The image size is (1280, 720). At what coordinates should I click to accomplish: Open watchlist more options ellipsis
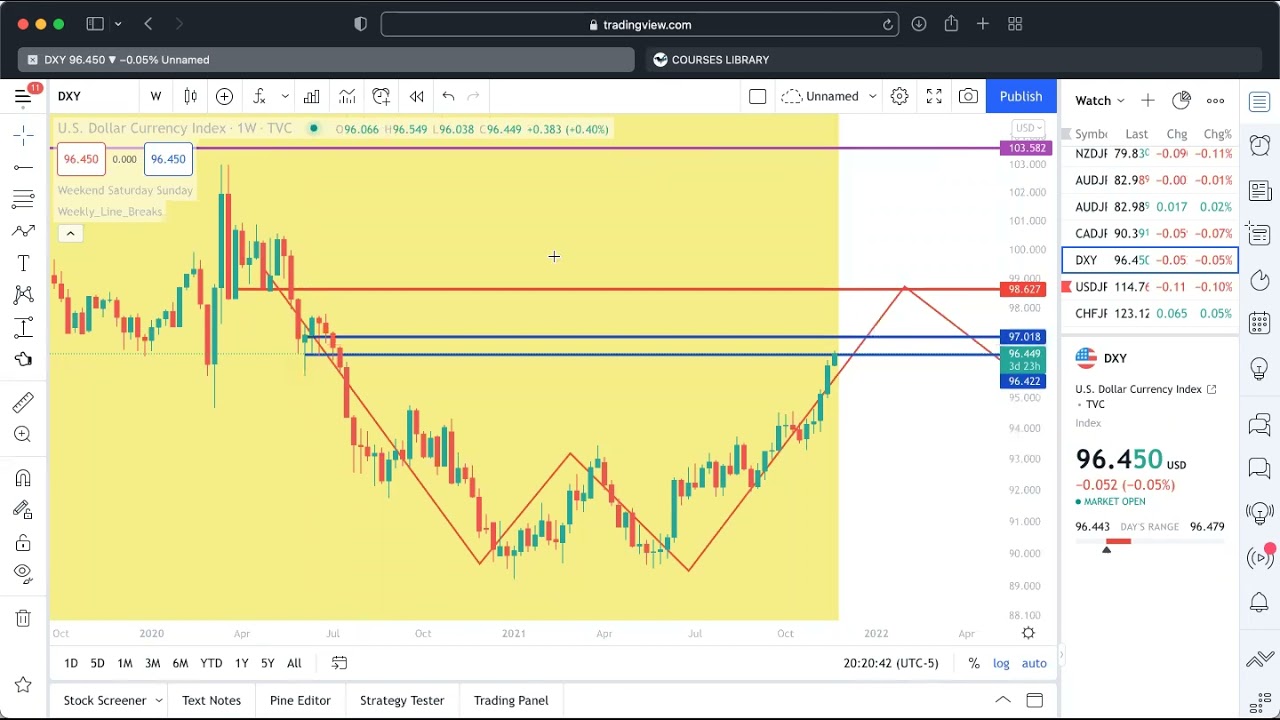click(x=1215, y=100)
